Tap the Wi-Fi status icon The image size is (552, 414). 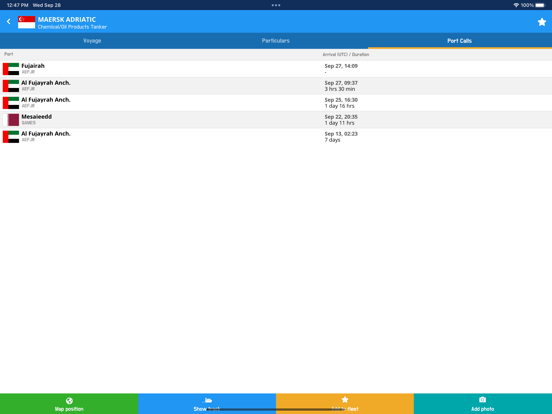click(516, 5)
